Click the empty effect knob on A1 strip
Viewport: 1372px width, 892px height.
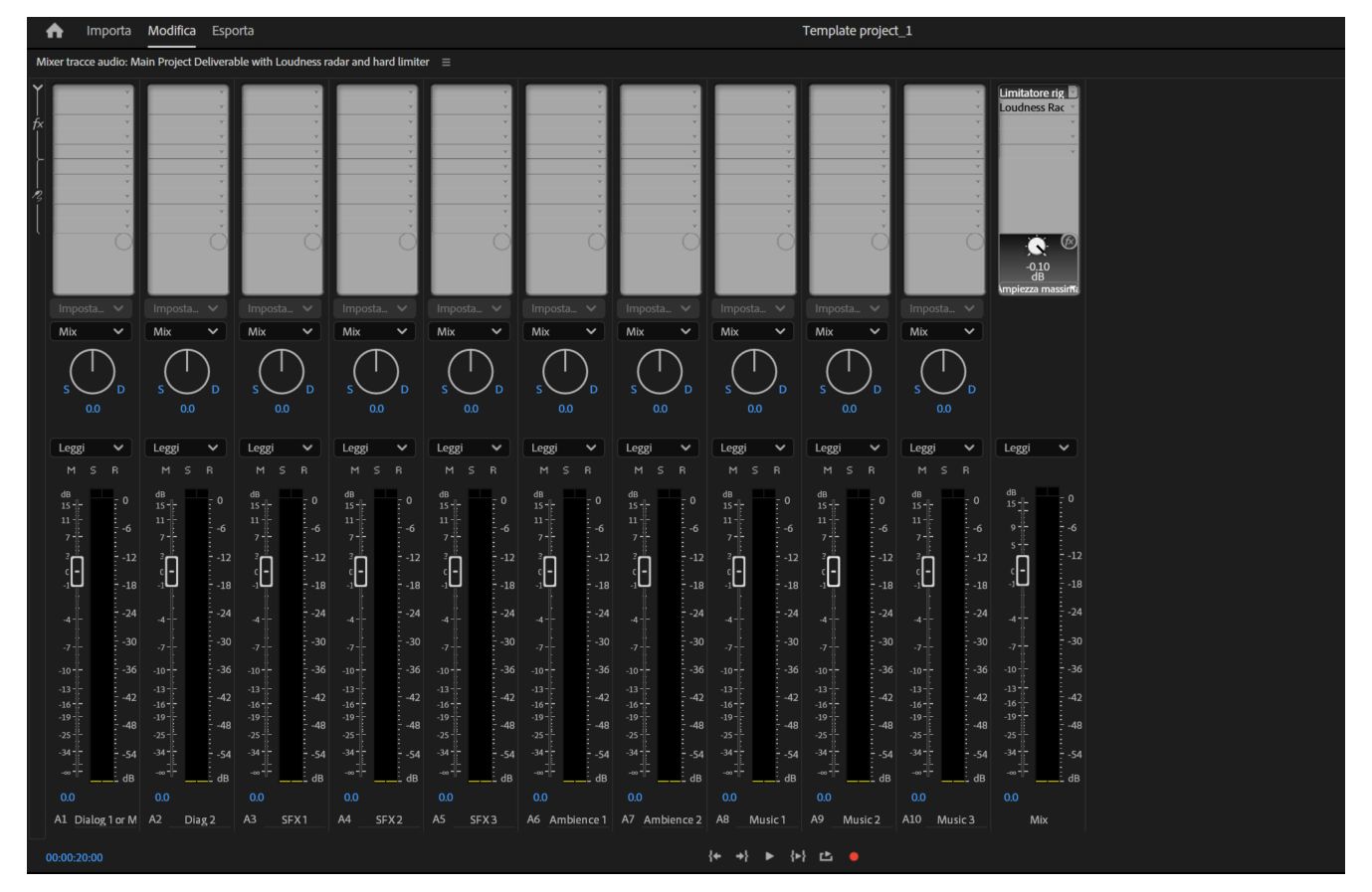click(123, 241)
